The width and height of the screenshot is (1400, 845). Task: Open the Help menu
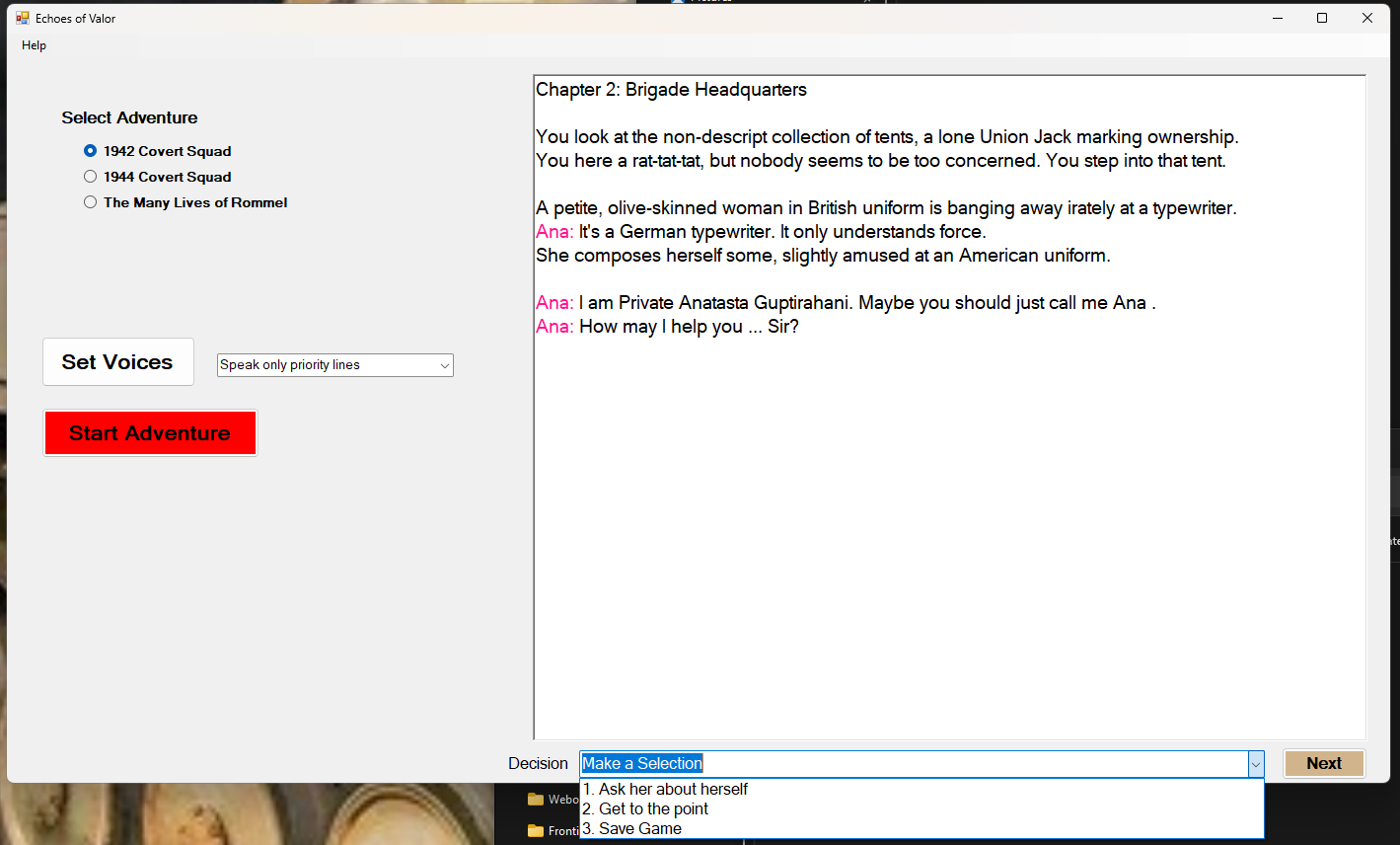click(34, 45)
